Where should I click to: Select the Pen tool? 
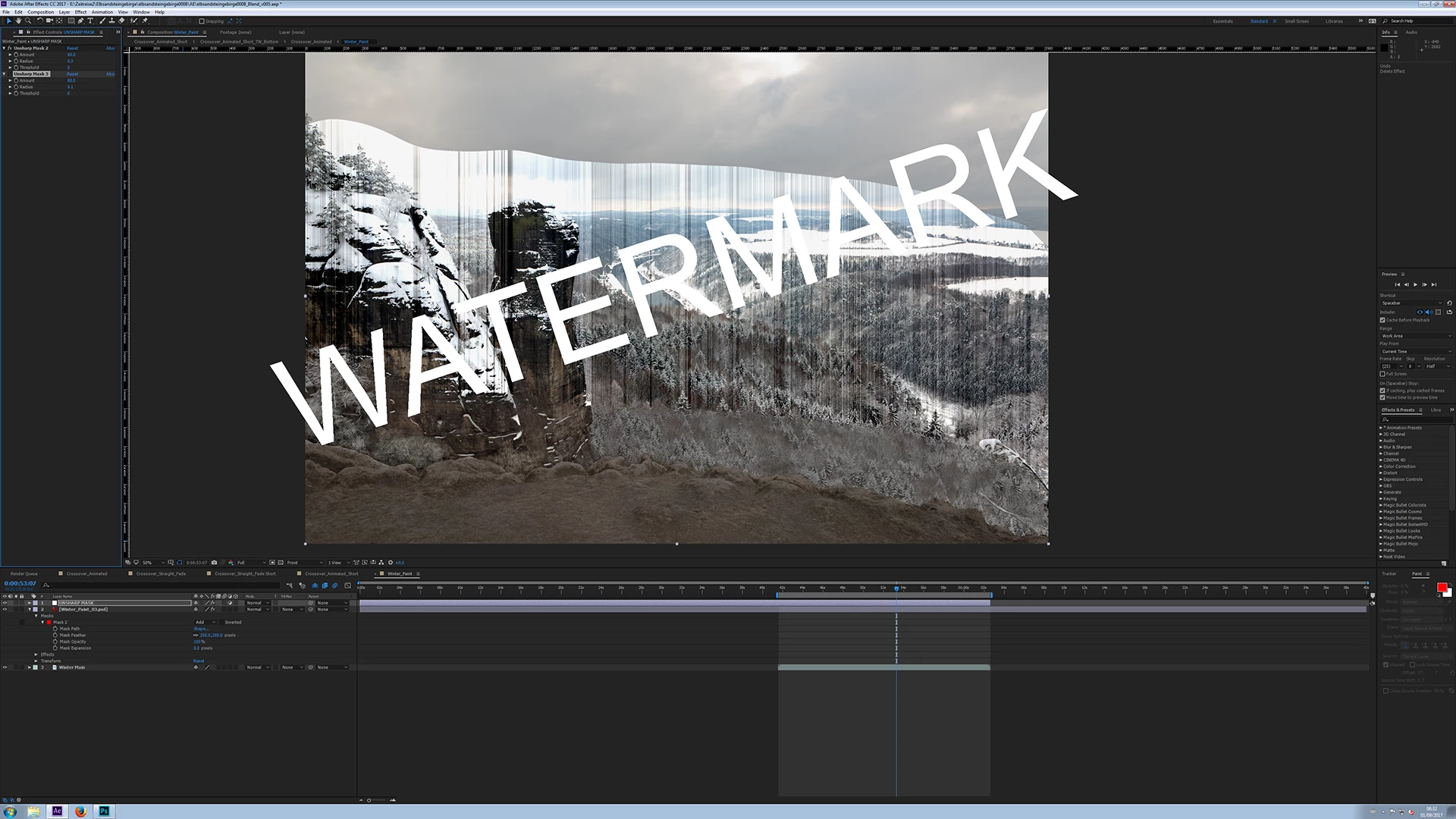[x=80, y=21]
